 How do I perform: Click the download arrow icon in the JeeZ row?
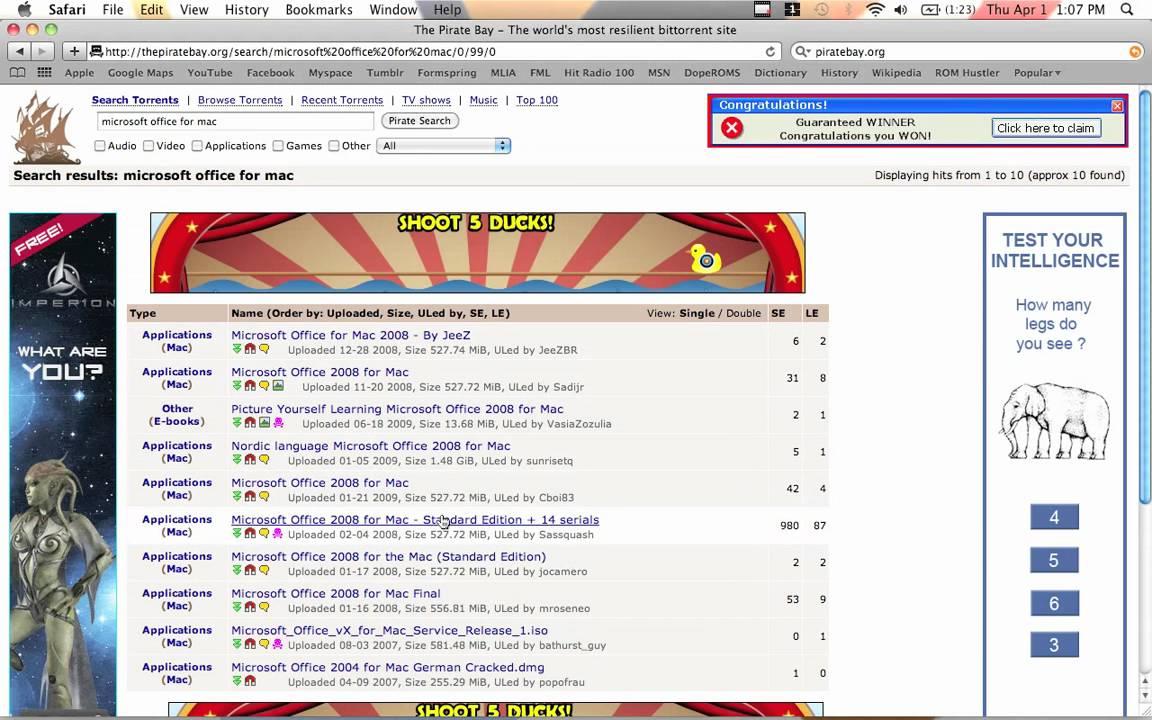(237, 350)
